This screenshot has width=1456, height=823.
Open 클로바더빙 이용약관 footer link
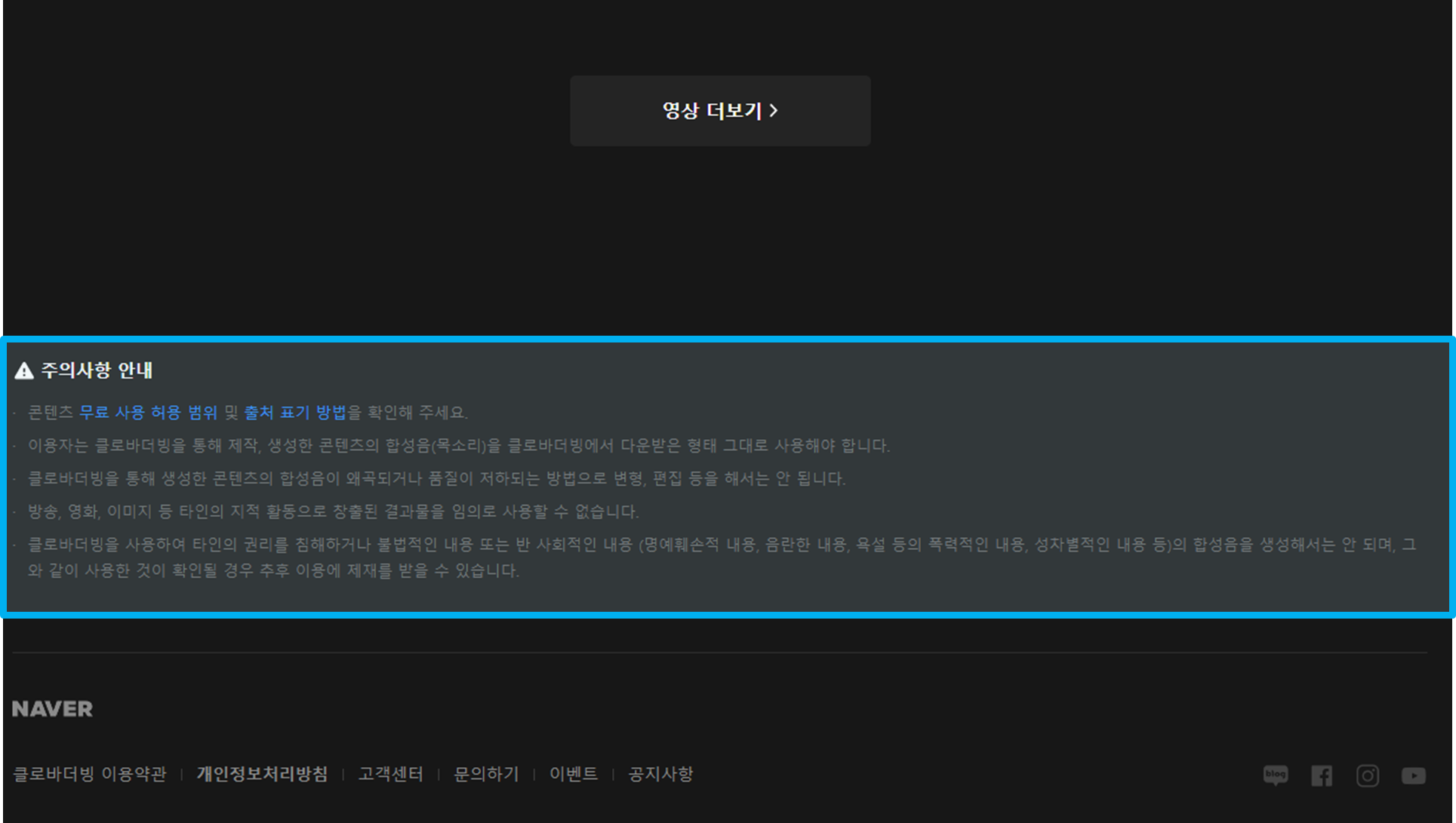pyautogui.click(x=89, y=774)
